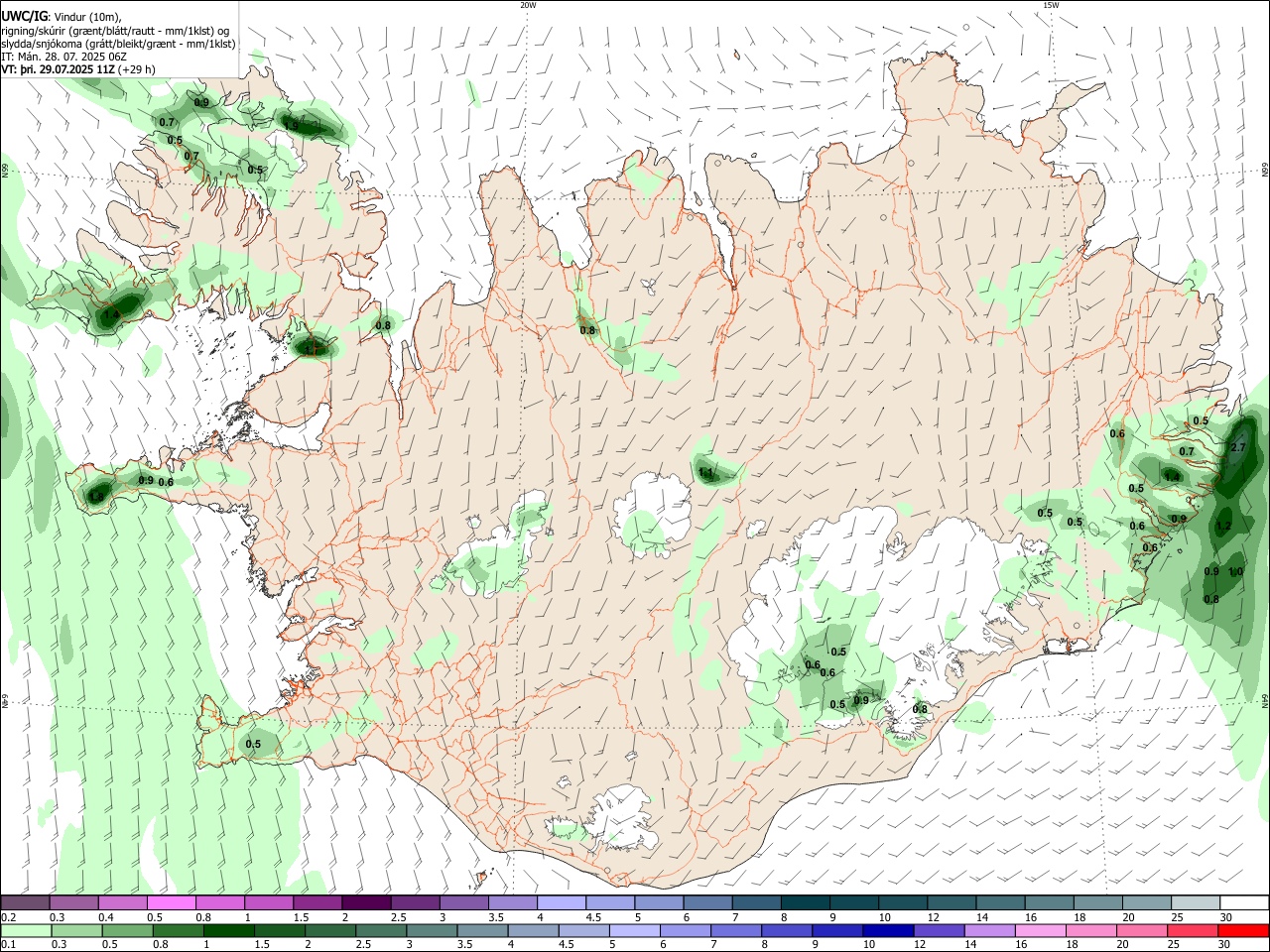The image size is (1270, 952).
Task: Click the '20W' meridian label
Action: [x=528, y=5]
